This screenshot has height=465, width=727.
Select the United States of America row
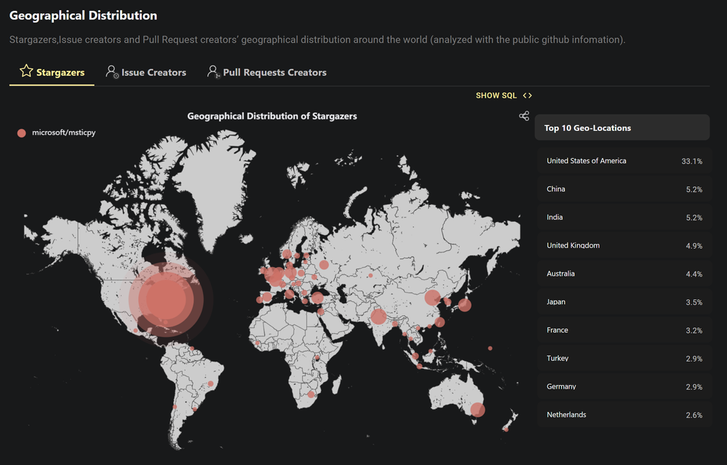coord(624,161)
